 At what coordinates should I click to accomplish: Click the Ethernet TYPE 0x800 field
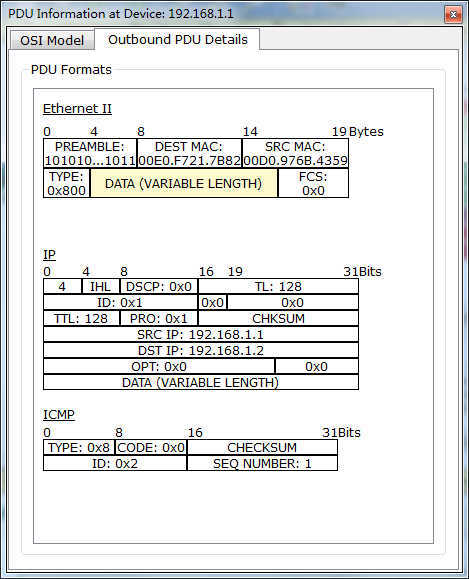[x=66, y=183]
